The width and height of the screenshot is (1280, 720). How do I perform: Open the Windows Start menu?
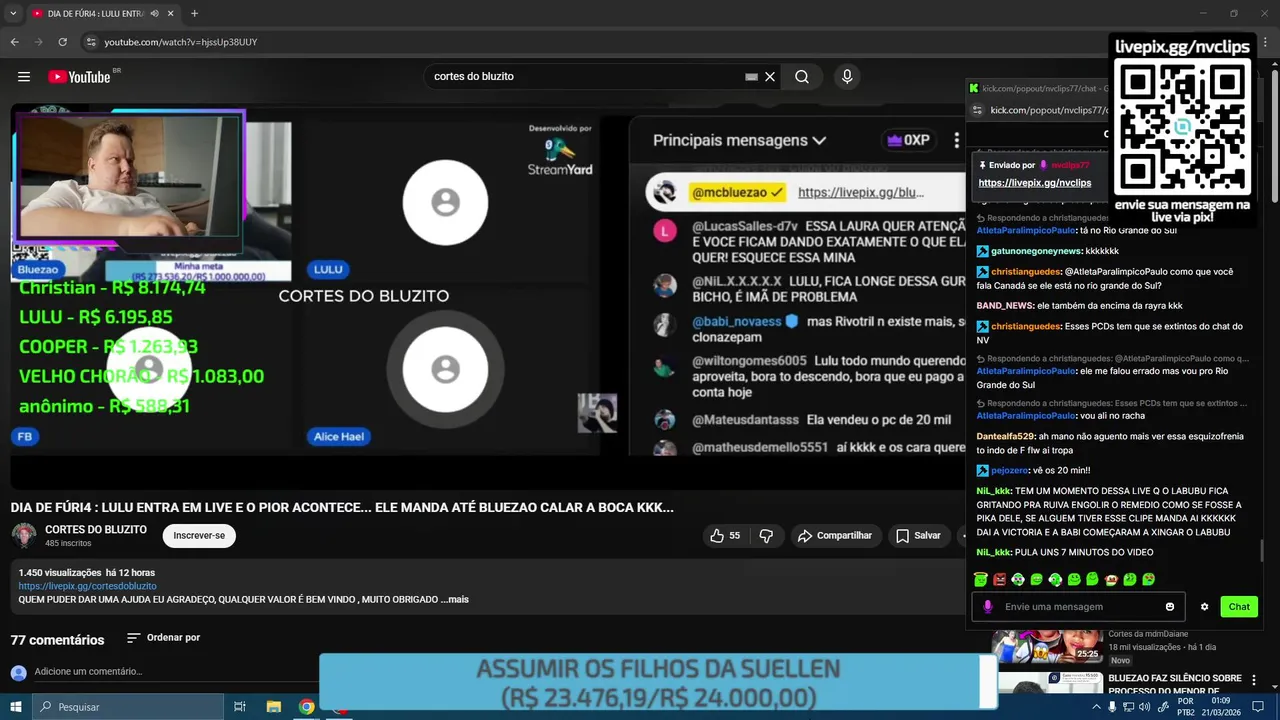pos(15,707)
